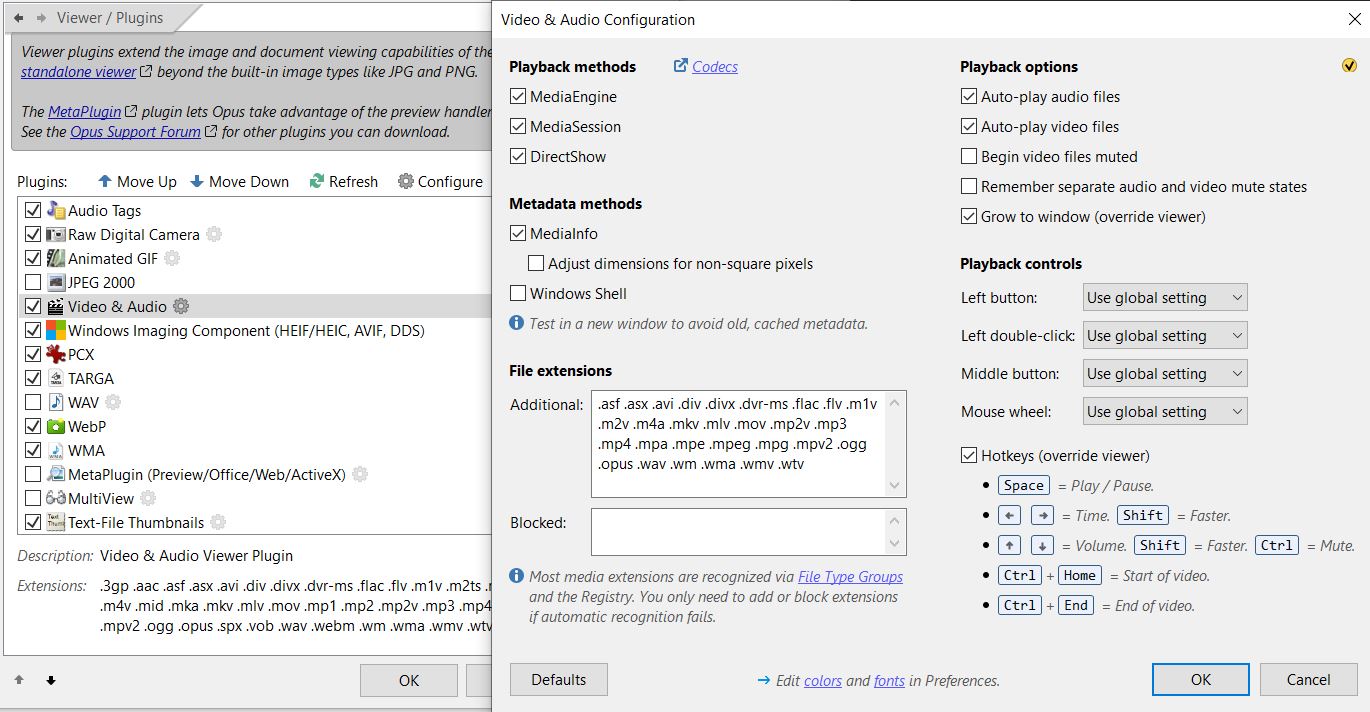Click the WebP plugin icon
The width and height of the screenshot is (1370, 712).
point(56,426)
